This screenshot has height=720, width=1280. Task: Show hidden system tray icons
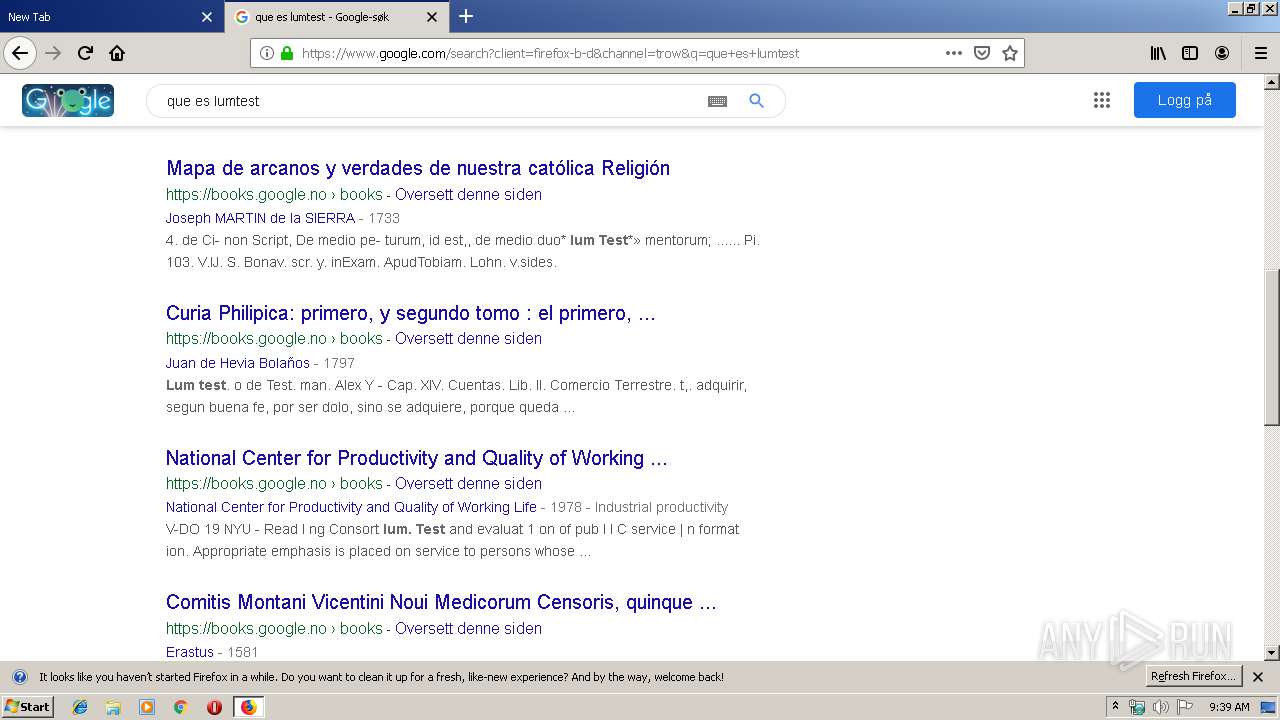pyautogui.click(x=1115, y=707)
